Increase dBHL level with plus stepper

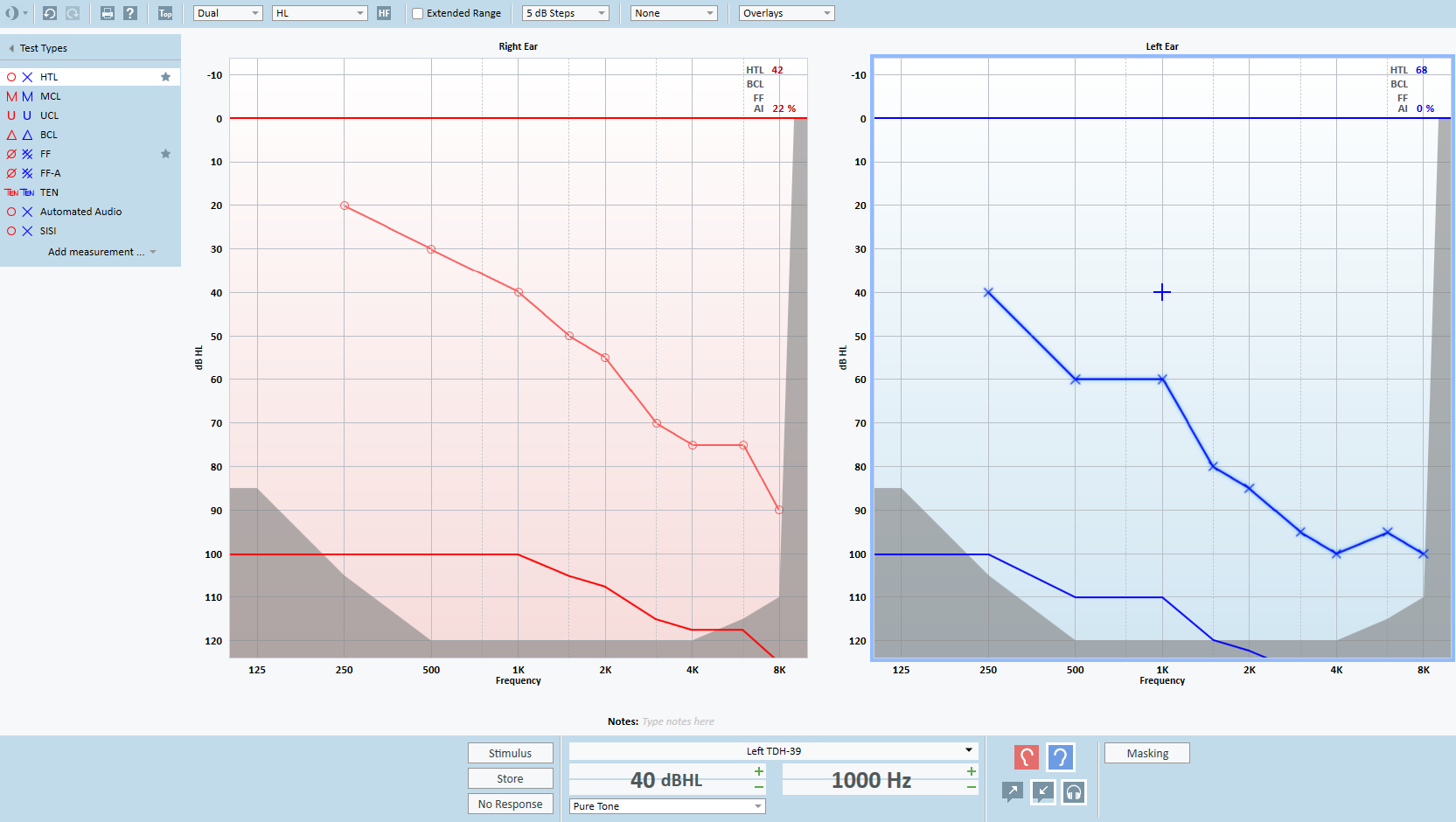(x=758, y=771)
